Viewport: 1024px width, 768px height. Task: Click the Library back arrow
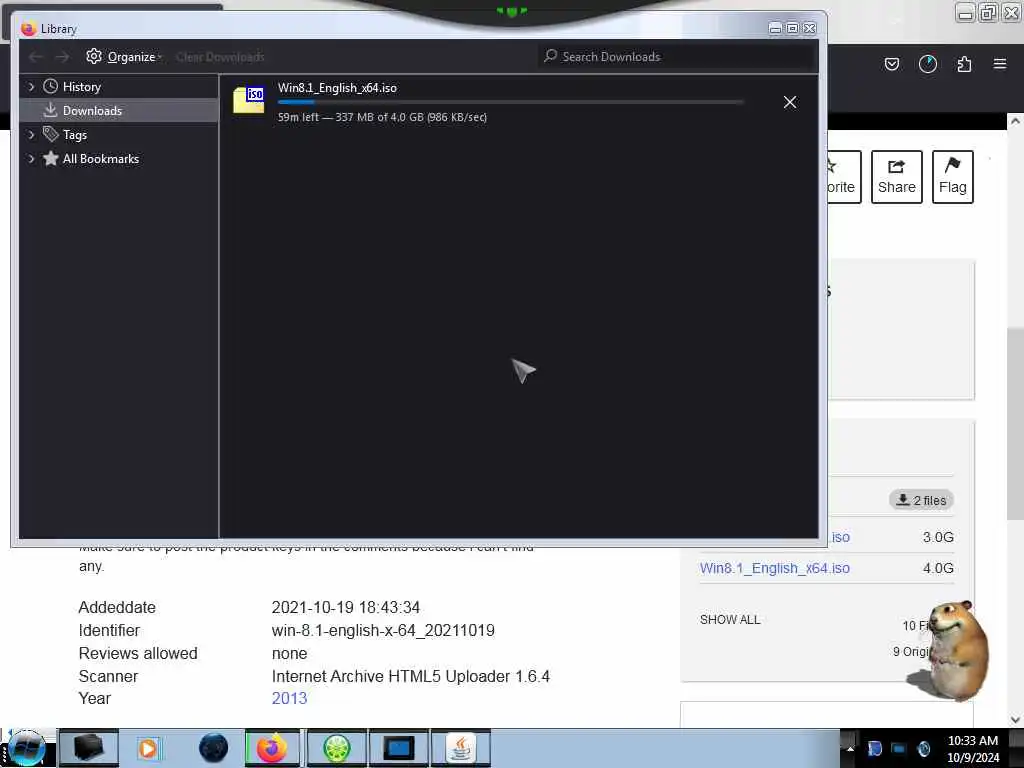pos(36,57)
